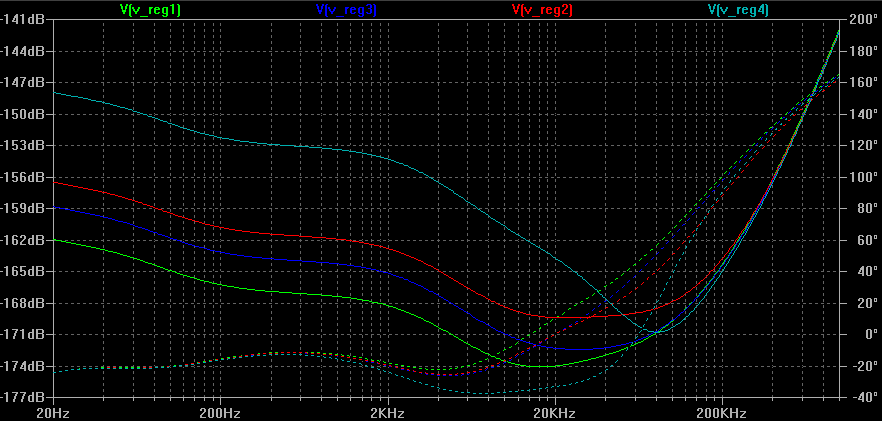The height and width of the screenshot is (421, 882).
Task: Click the 200KHz frequency axis label
Action: [x=722, y=414]
